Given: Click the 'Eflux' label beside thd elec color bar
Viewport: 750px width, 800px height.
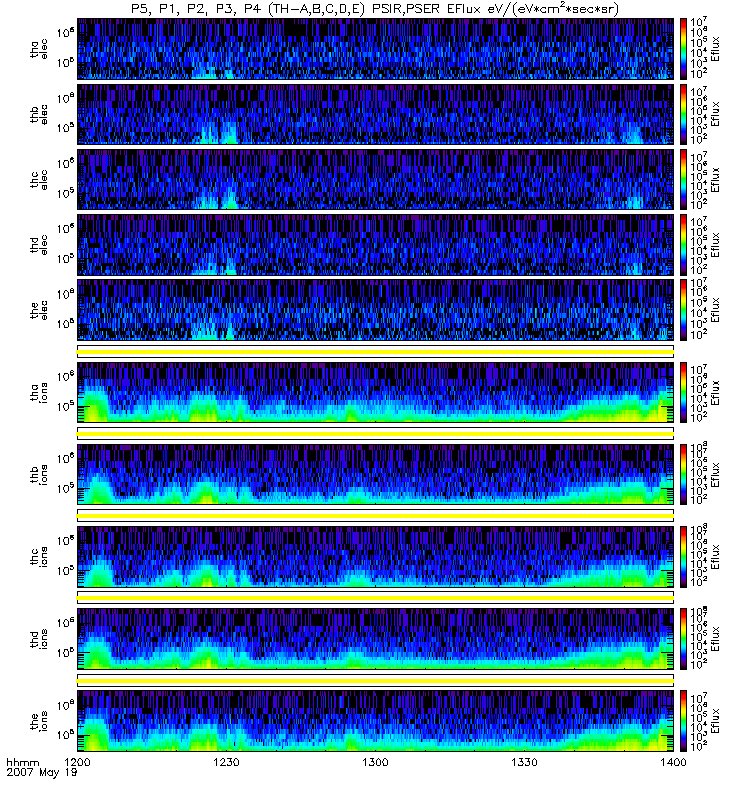Looking at the screenshot, I should 715,245.
